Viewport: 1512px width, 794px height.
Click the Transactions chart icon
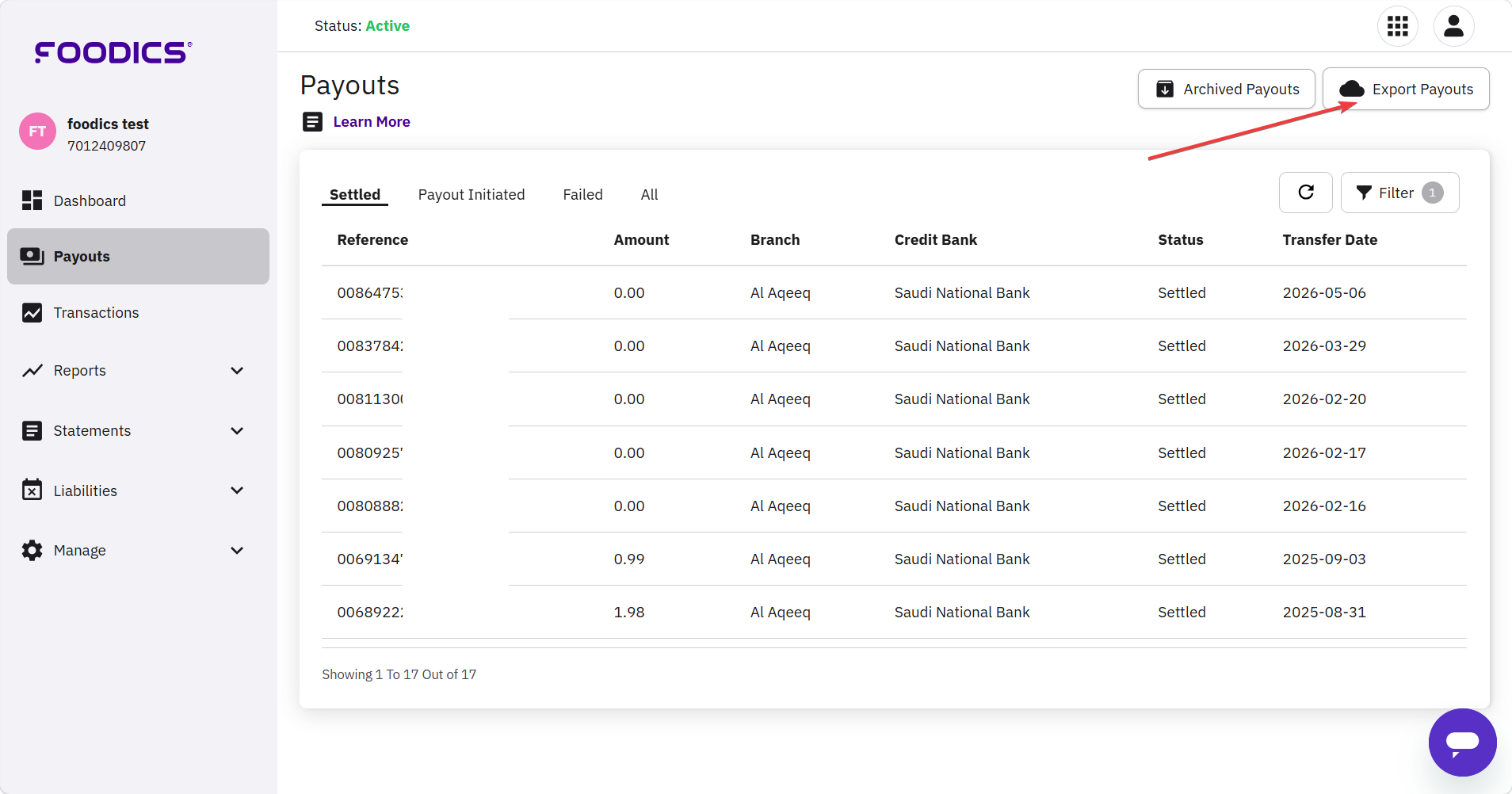[x=32, y=313]
